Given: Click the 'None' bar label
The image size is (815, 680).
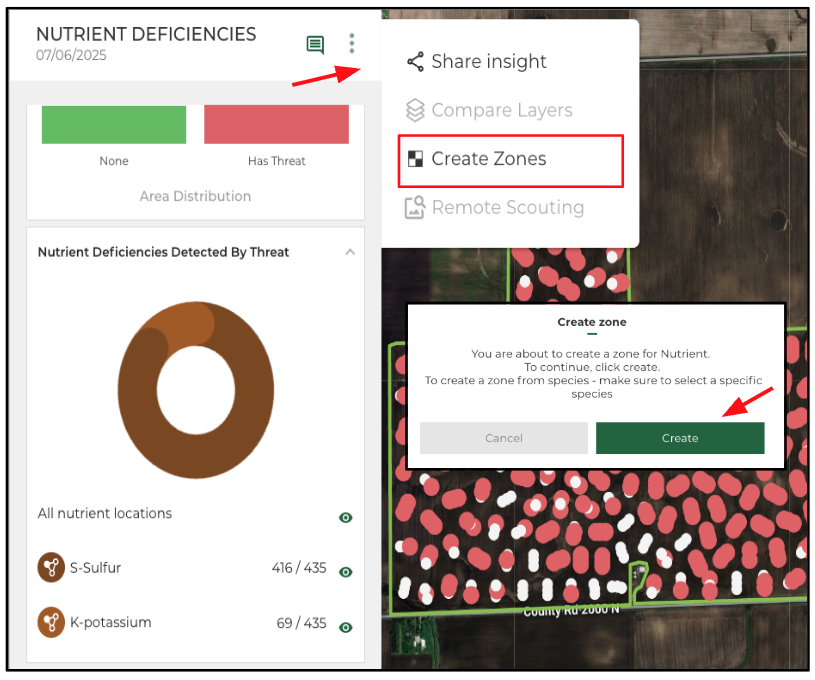Looking at the screenshot, I should pyautogui.click(x=114, y=161).
